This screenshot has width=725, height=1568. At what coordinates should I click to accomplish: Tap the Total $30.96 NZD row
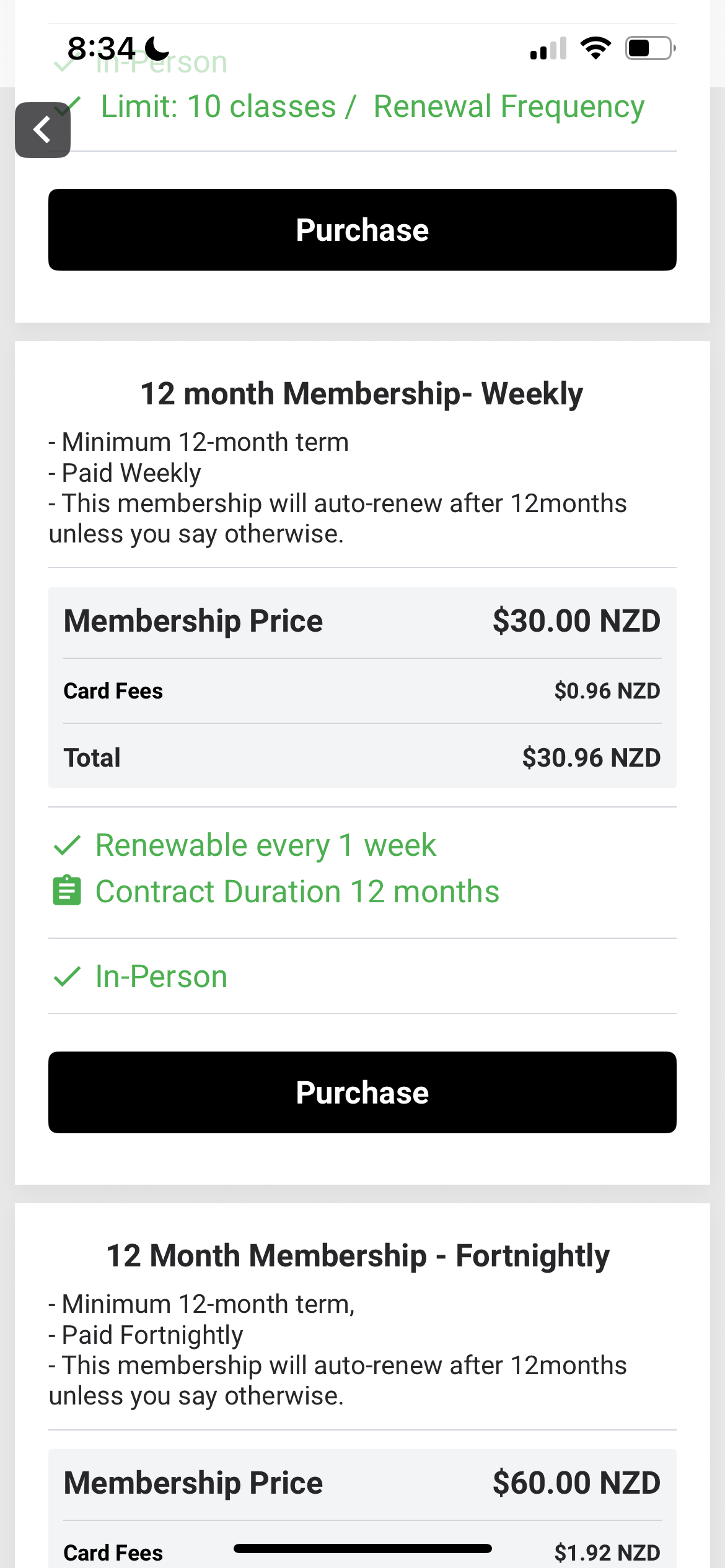click(362, 757)
